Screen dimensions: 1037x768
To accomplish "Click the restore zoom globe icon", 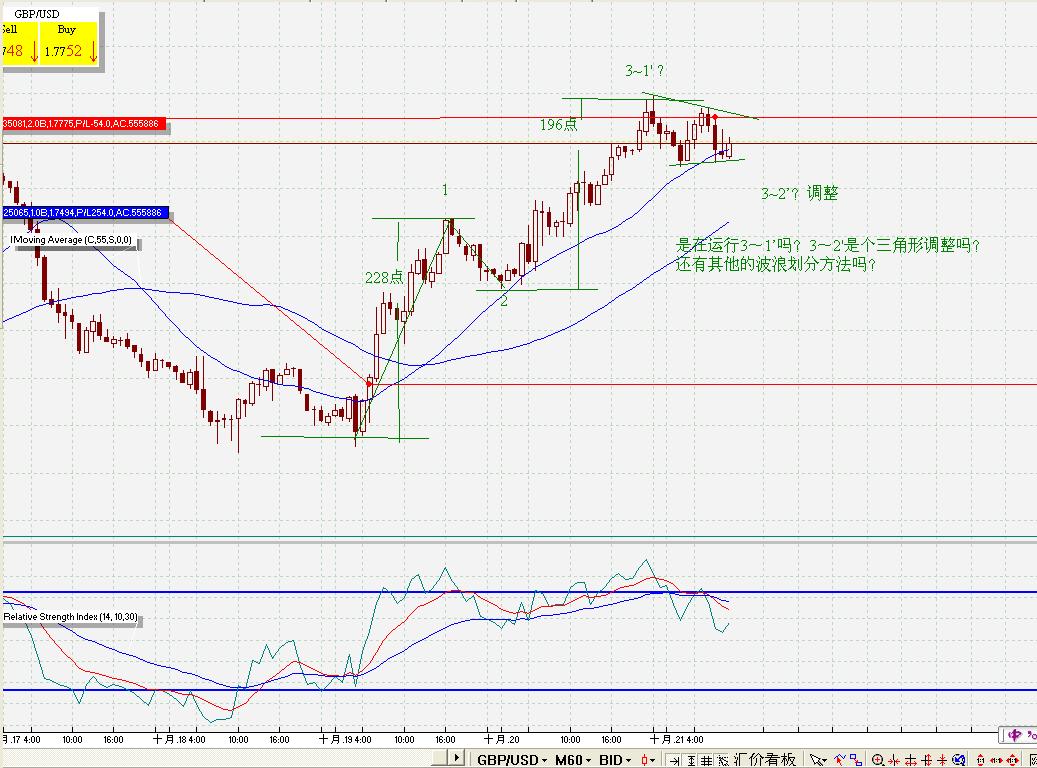I will tap(959, 760).
